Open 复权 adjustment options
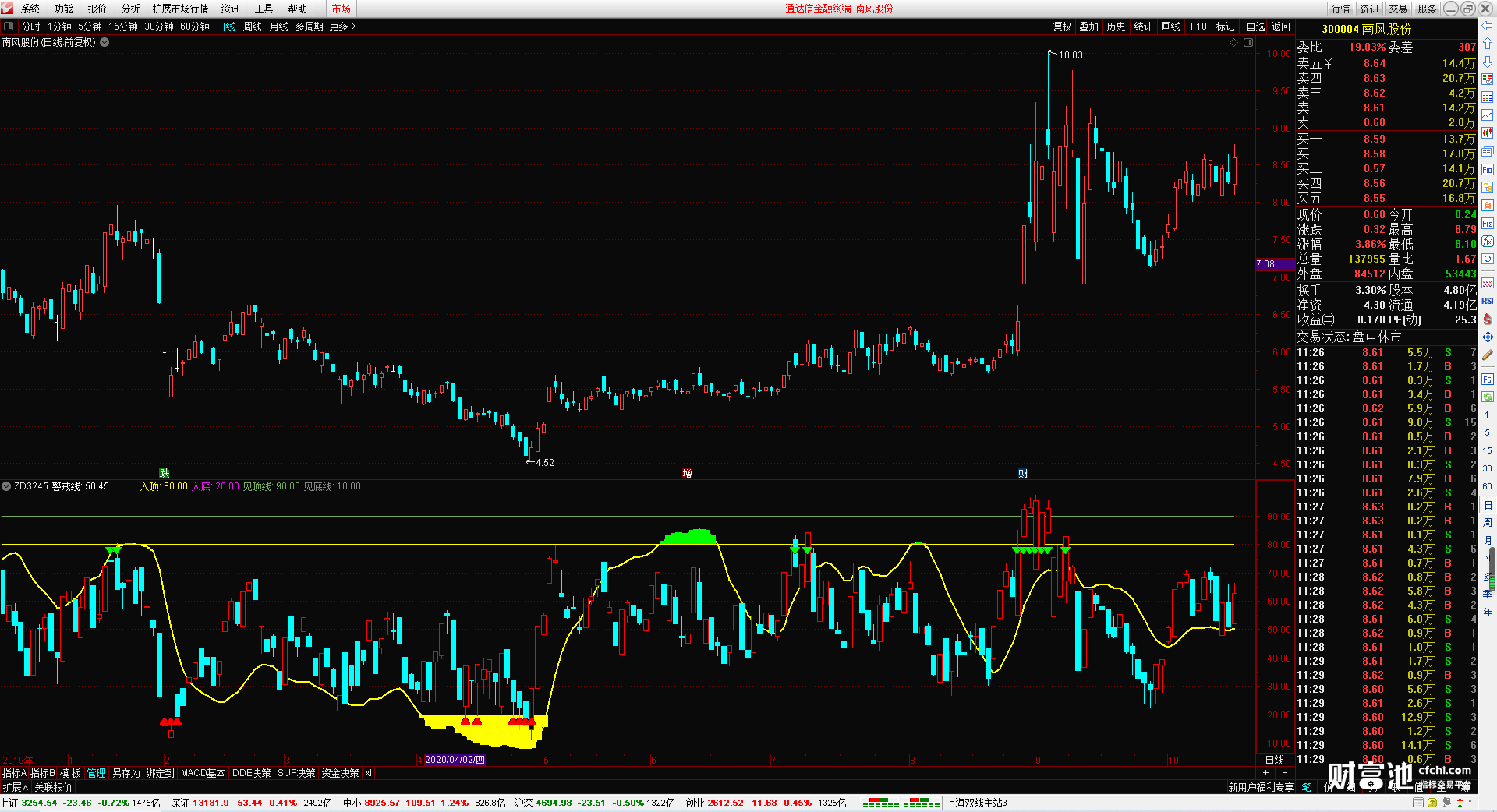The image size is (1497, 812). pyautogui.click(x=1063, y=26)
